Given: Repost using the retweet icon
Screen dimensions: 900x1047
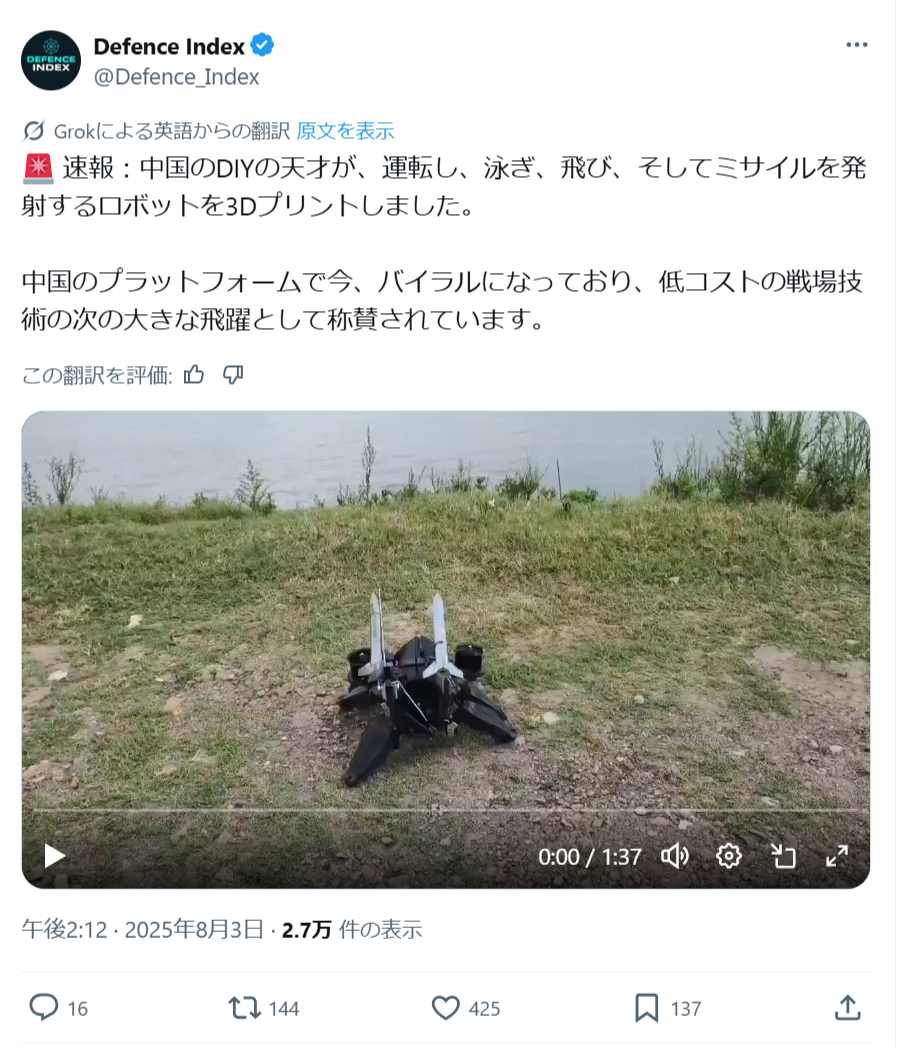Looking at the screenshot, I should pos(244,1008).
